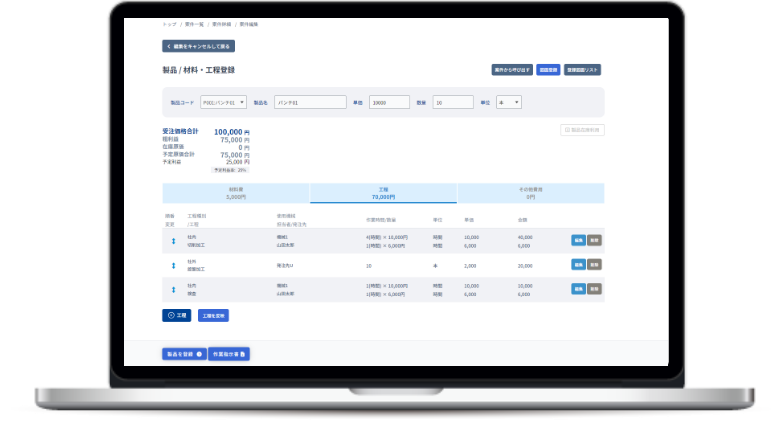
Task: Open the その他費用 tab
Action: [530, 193]
